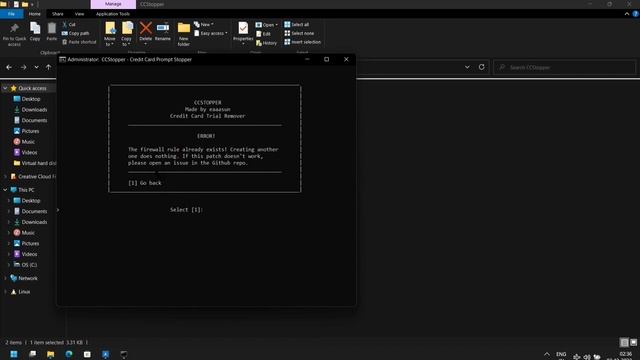The image size is (640, 360).
Task: Open the Copy to folder menu
Action: (127, 33)
